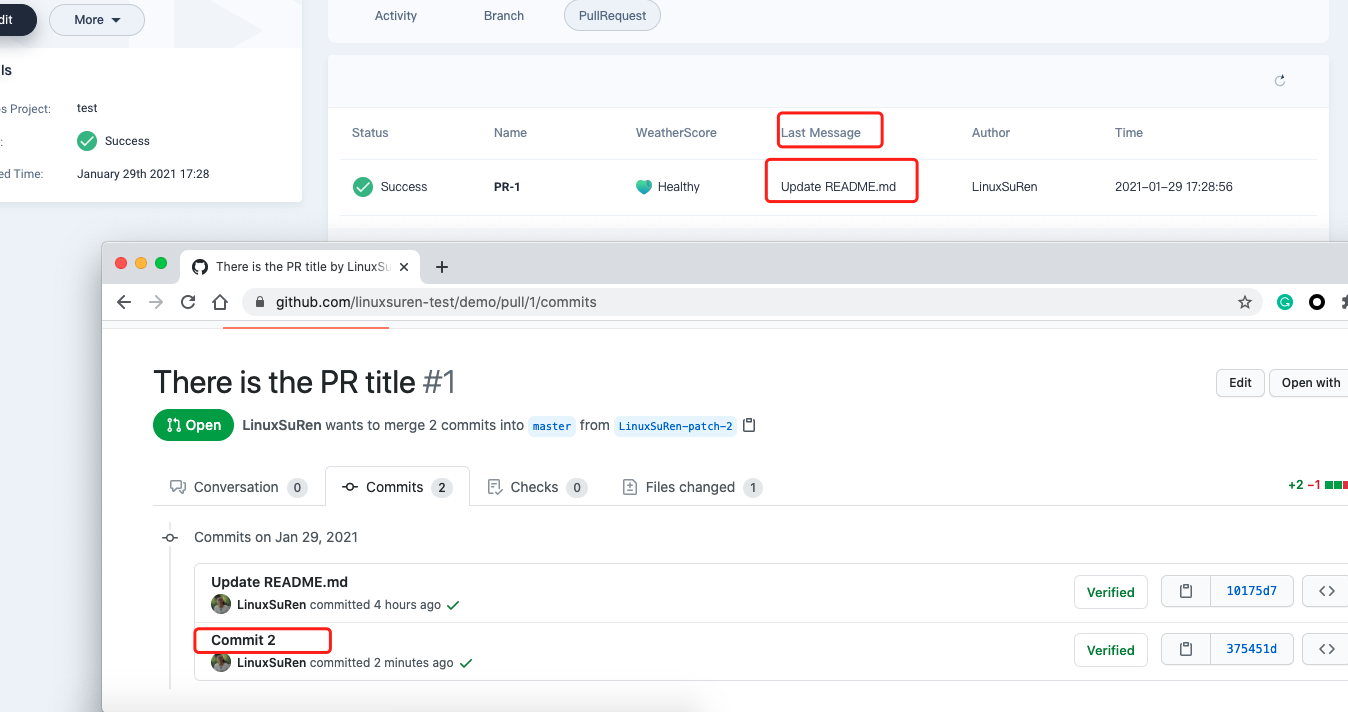Reload the GitHub page
This screenshot has height=712, width=1348.
pos(188,302)
